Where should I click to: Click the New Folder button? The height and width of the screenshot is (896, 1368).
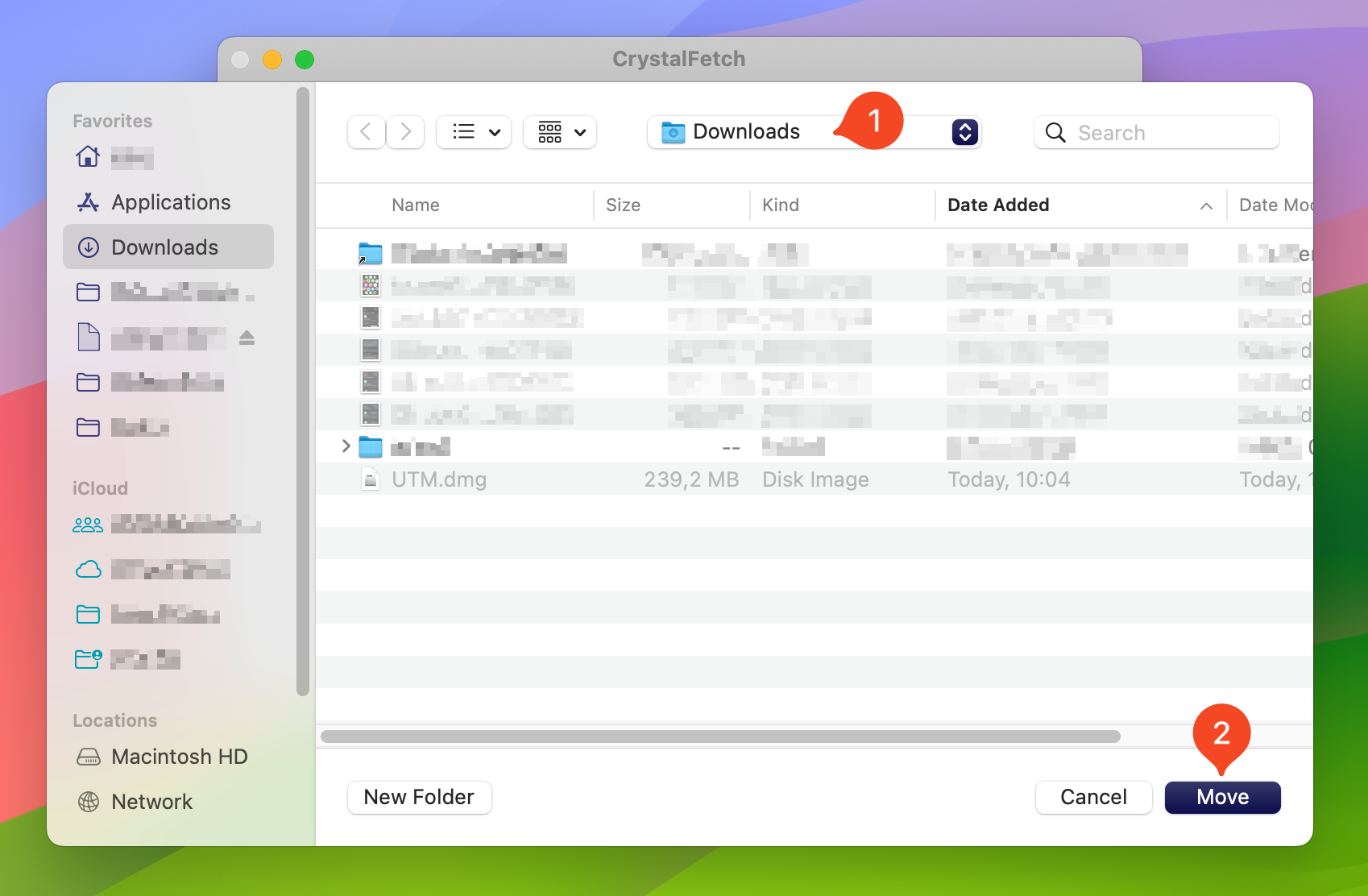coord(419,797)
